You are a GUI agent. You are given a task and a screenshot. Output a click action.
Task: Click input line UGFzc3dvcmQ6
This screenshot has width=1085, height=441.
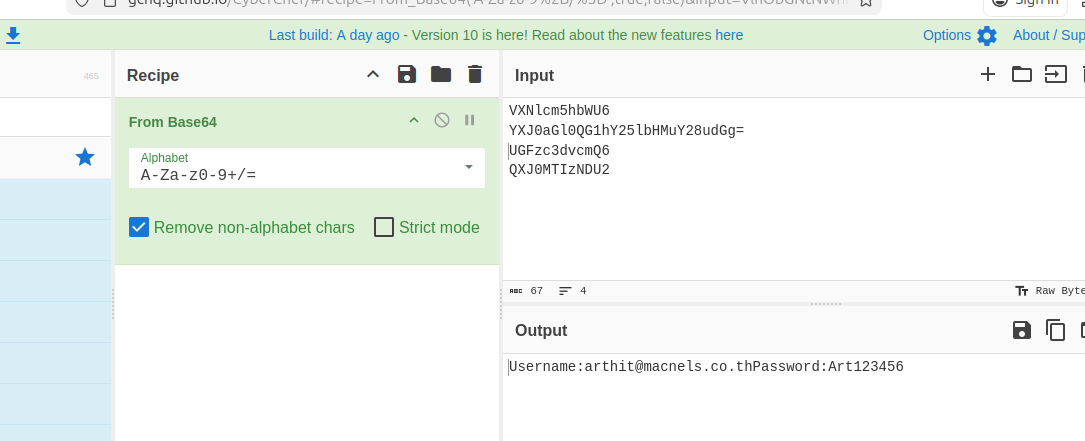[x=559, y=151]
